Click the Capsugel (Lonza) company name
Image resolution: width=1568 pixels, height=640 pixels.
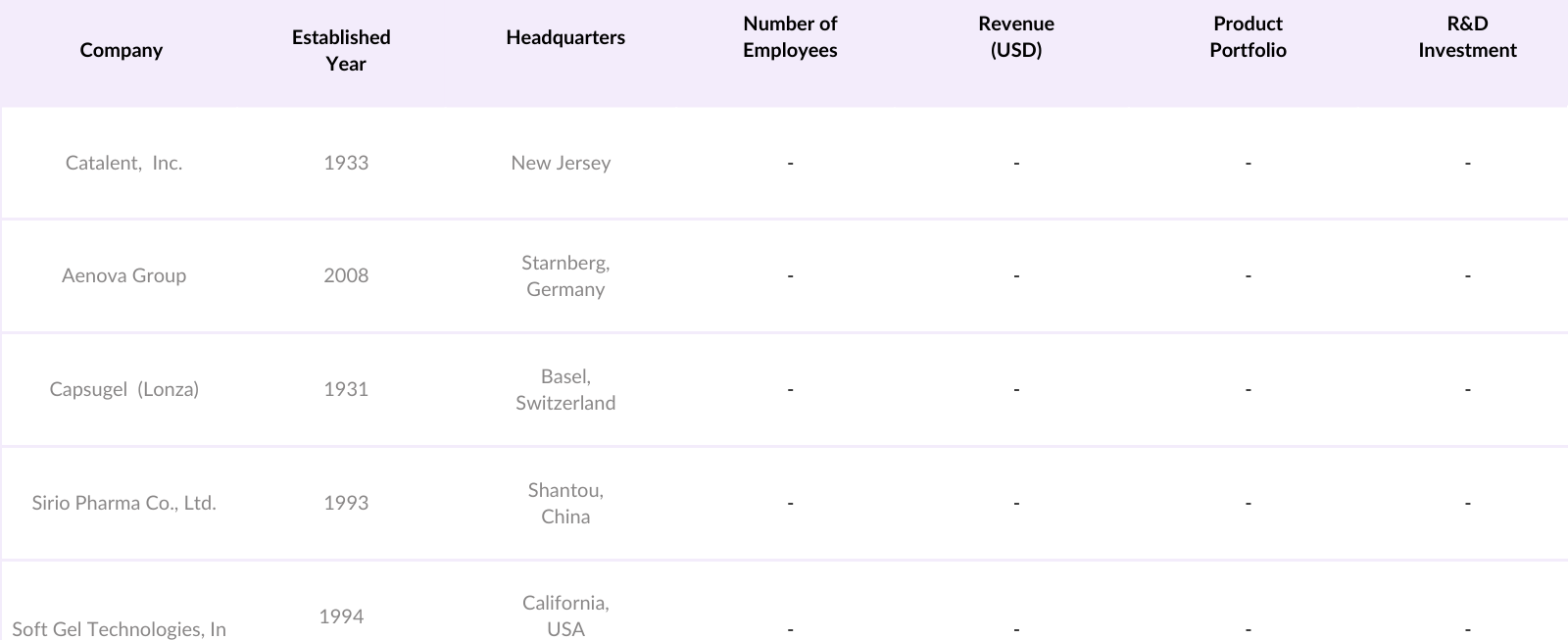(123, 389)
